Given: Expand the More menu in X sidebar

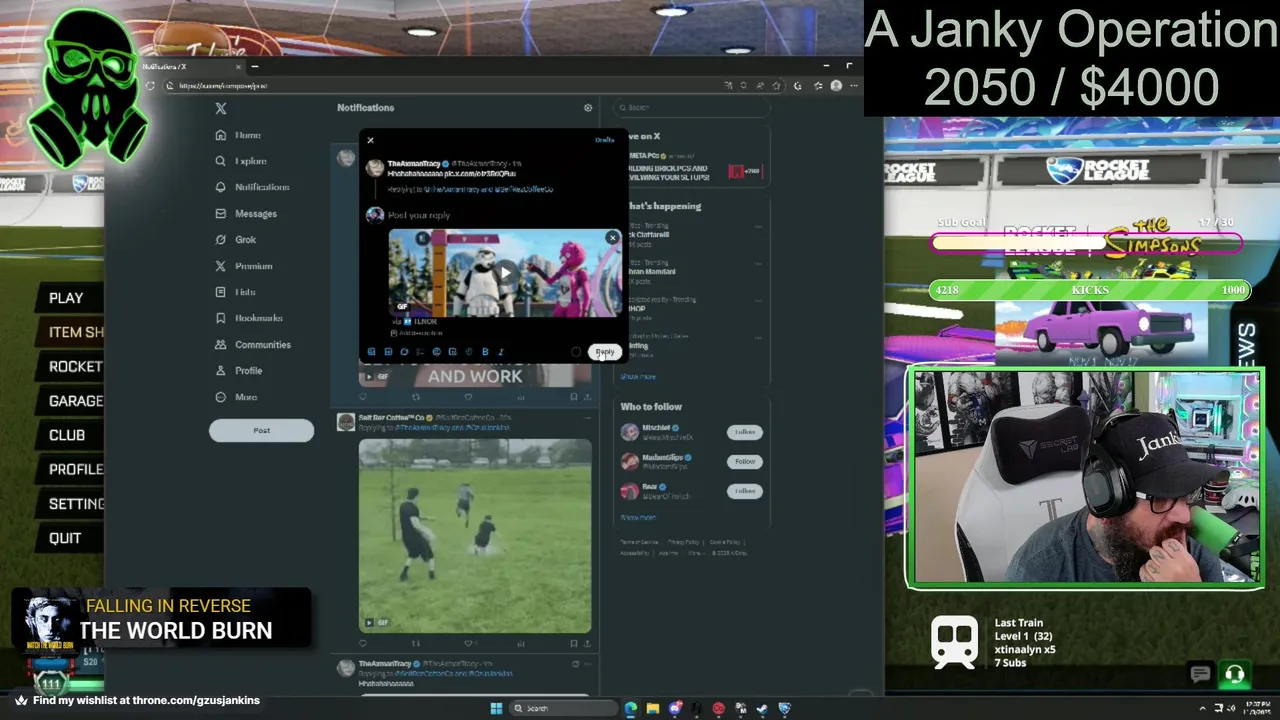Looking at the screenshot, I should point(236,397).
